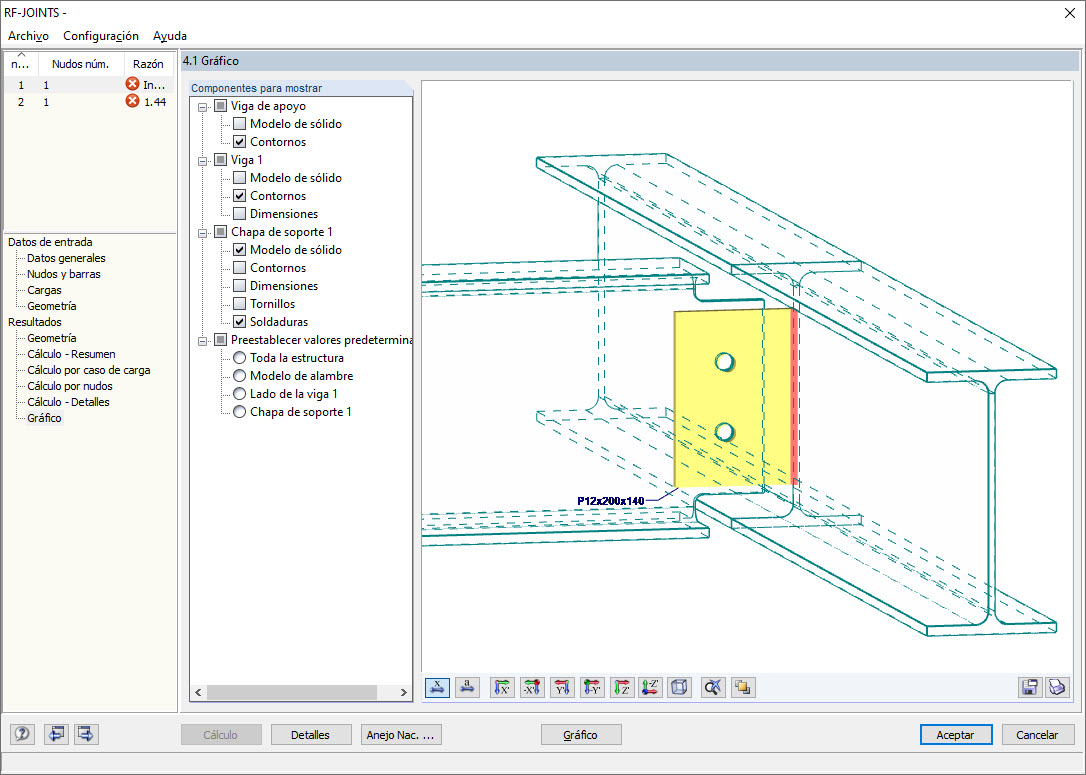Open Nudos y barras in navigator
The width and height of the screenshot is (1086, 775).
[x=64, y=274]
